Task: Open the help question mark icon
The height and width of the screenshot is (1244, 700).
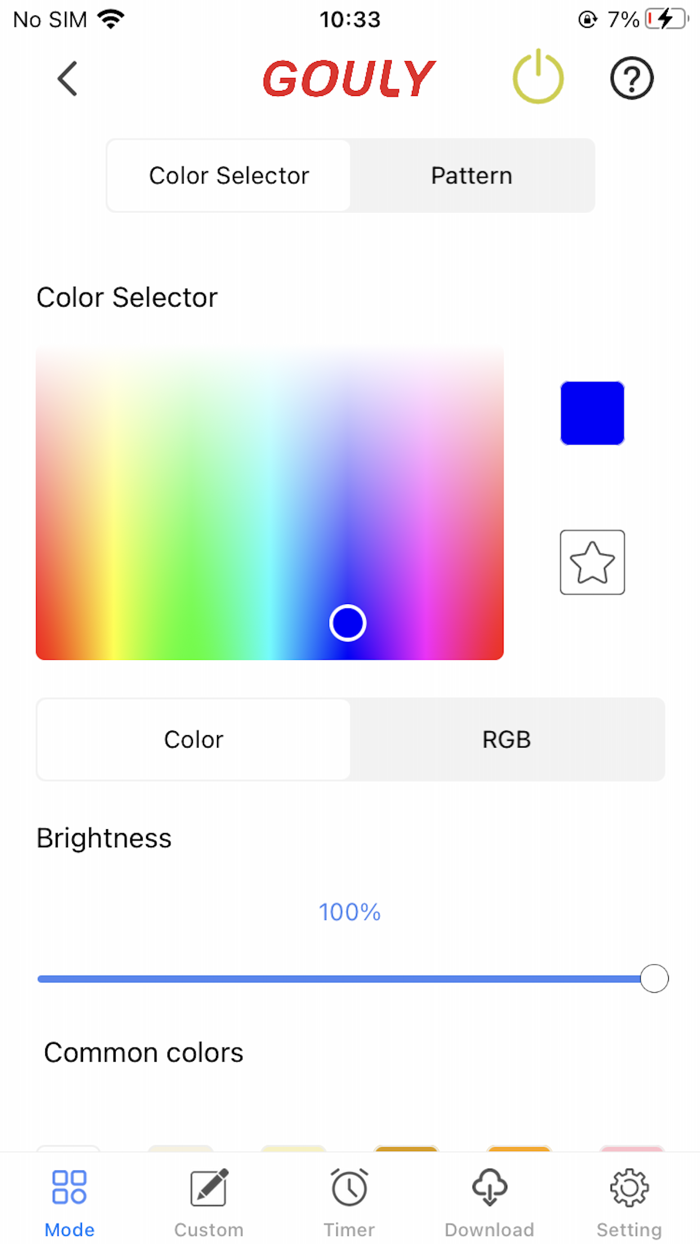Action: coord(631,77)
